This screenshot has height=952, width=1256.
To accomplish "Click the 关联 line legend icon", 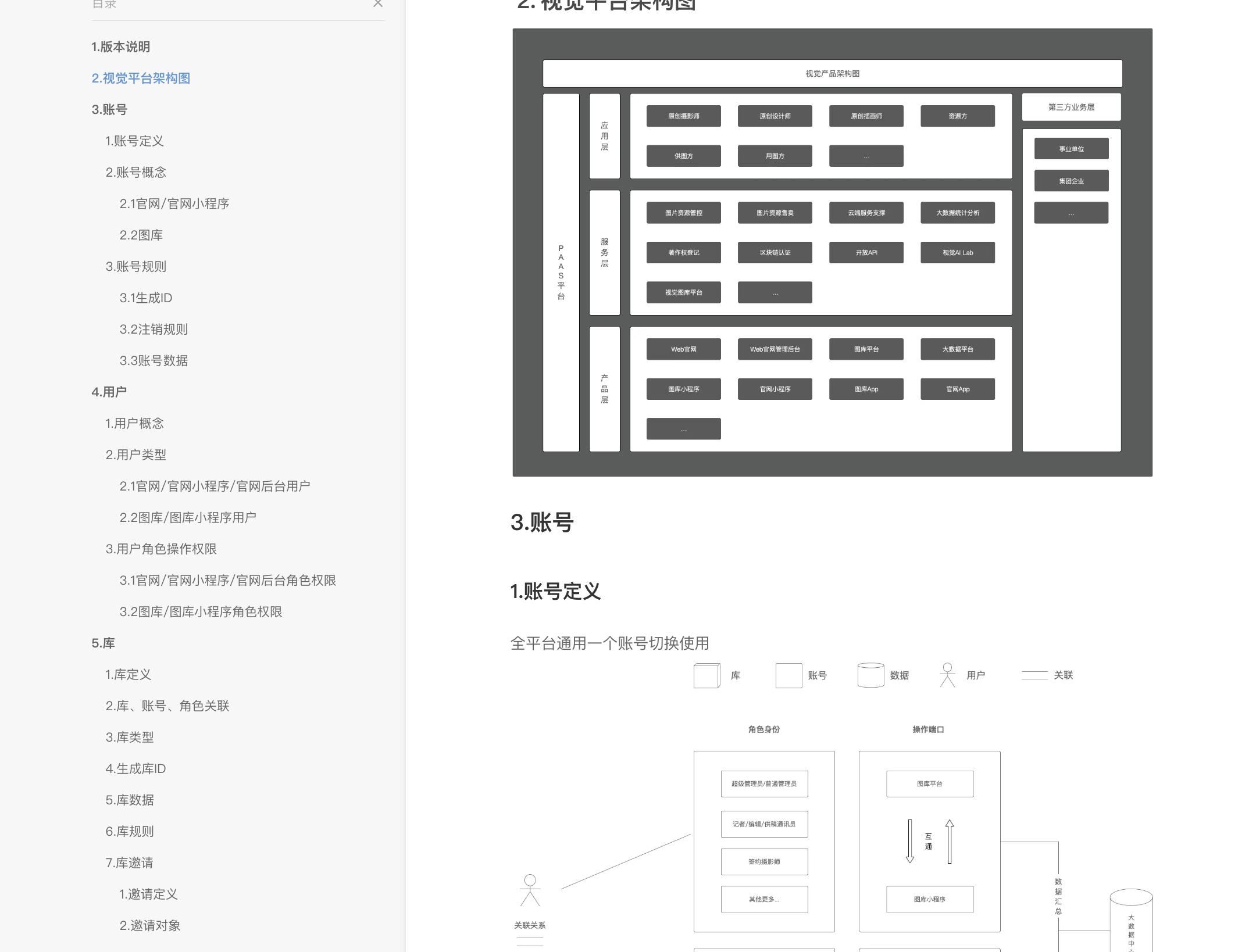I will pyautogui.click(x=1034, y=675).
